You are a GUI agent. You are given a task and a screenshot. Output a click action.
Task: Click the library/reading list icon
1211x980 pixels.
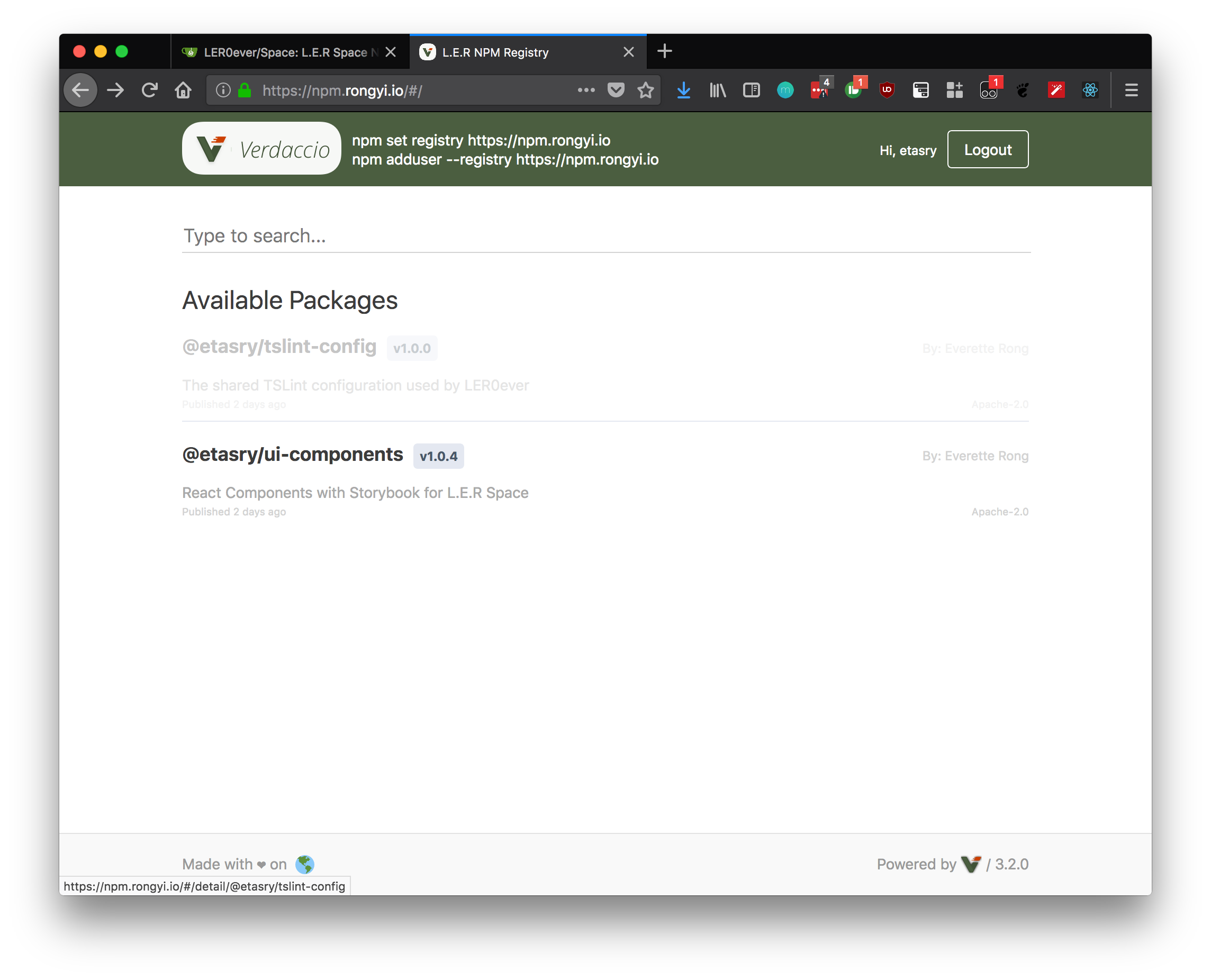coord(718,90)
